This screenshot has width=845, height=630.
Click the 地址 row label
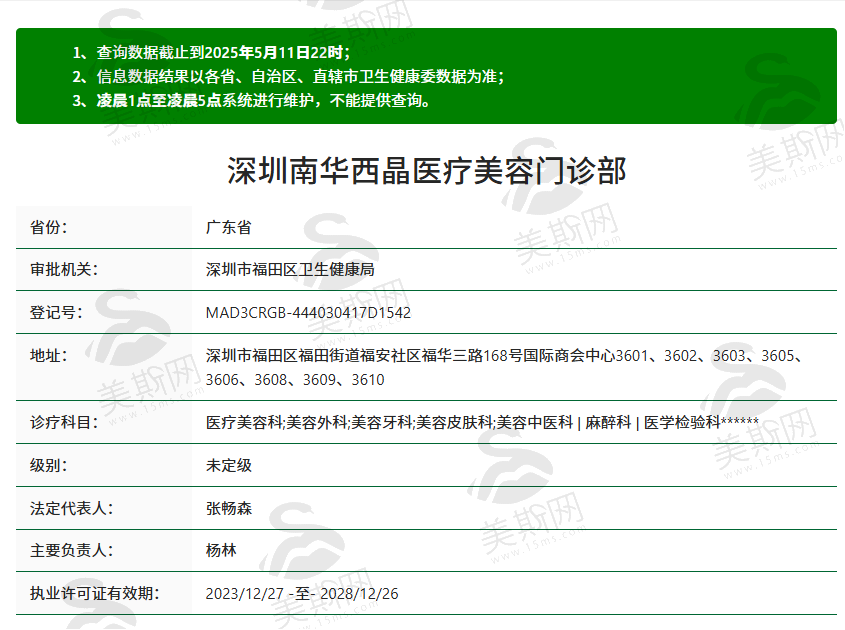(49, 355)
